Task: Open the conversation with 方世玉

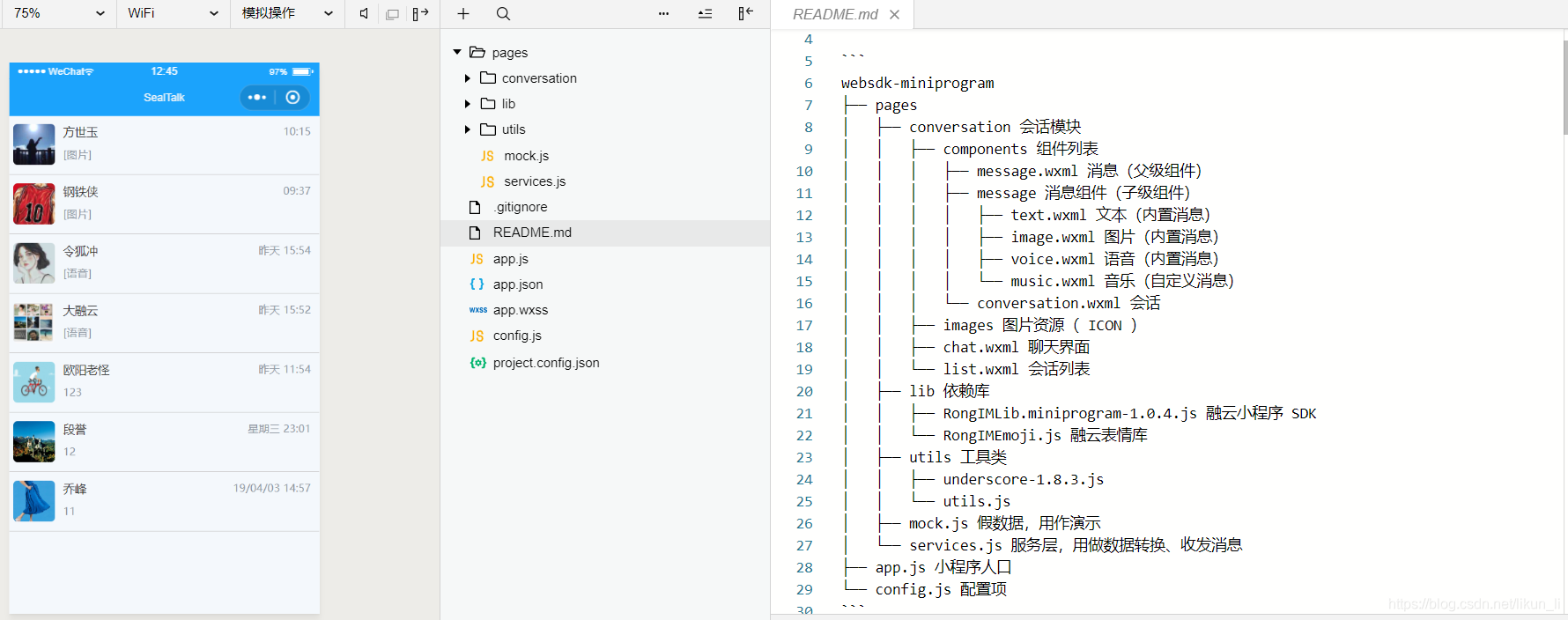Action: tap(165, 144)
